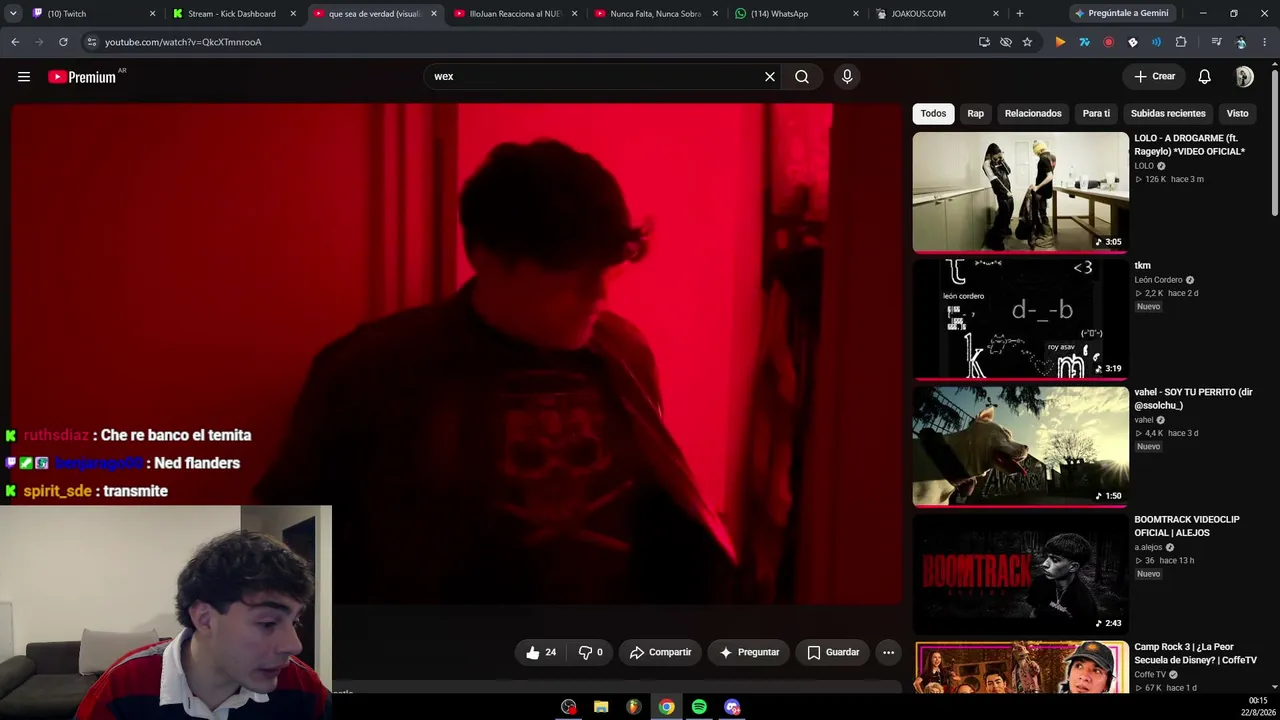1280x720 pixels.
Task: Go back in browser history
Action: (x=15, y=42)
